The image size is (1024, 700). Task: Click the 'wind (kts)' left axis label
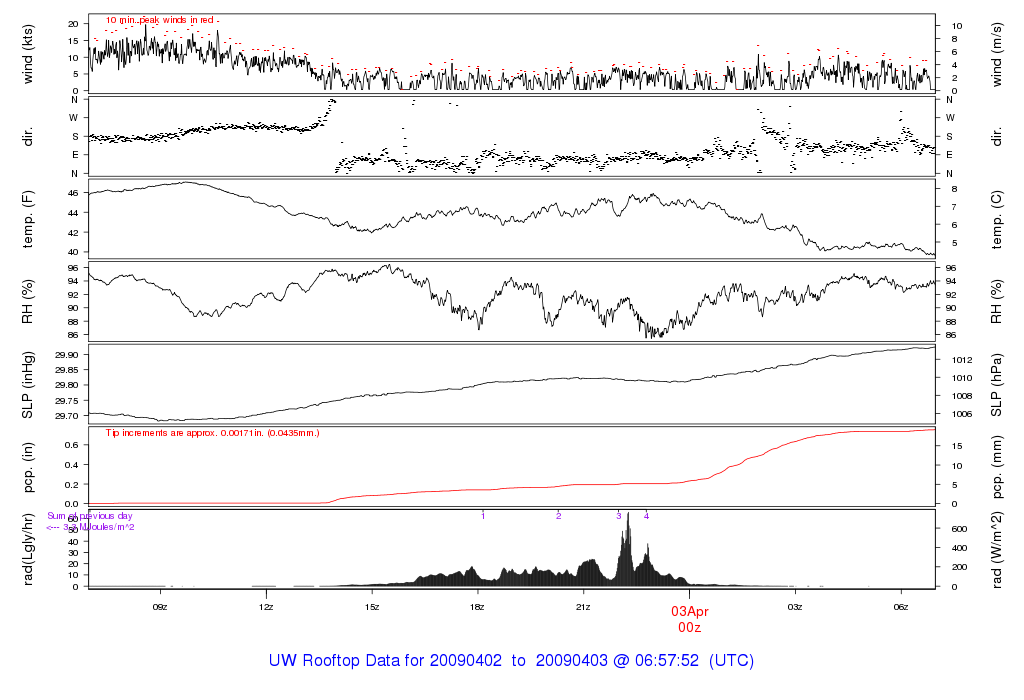coord(27,54)
